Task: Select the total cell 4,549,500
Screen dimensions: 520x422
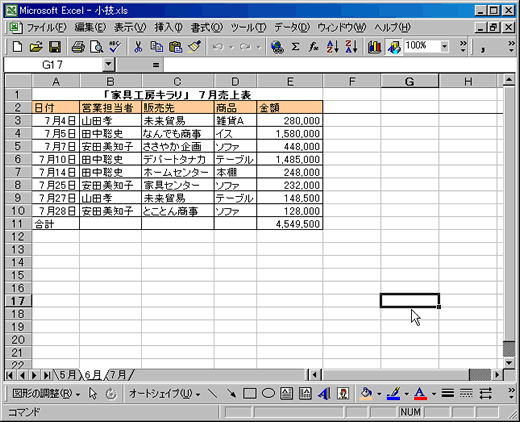Action: (x=289, y=224)
